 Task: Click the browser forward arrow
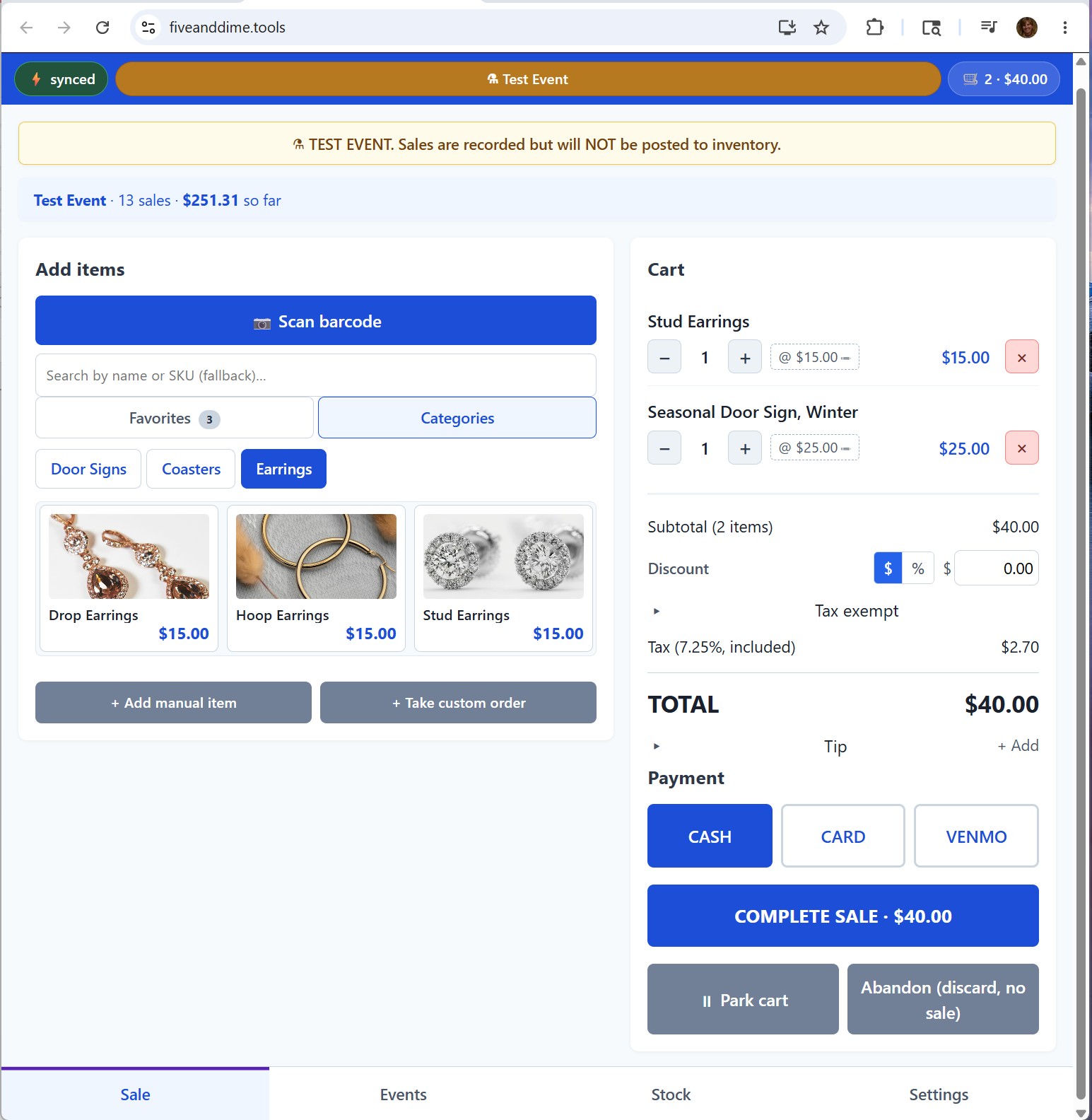pos(64,28)
